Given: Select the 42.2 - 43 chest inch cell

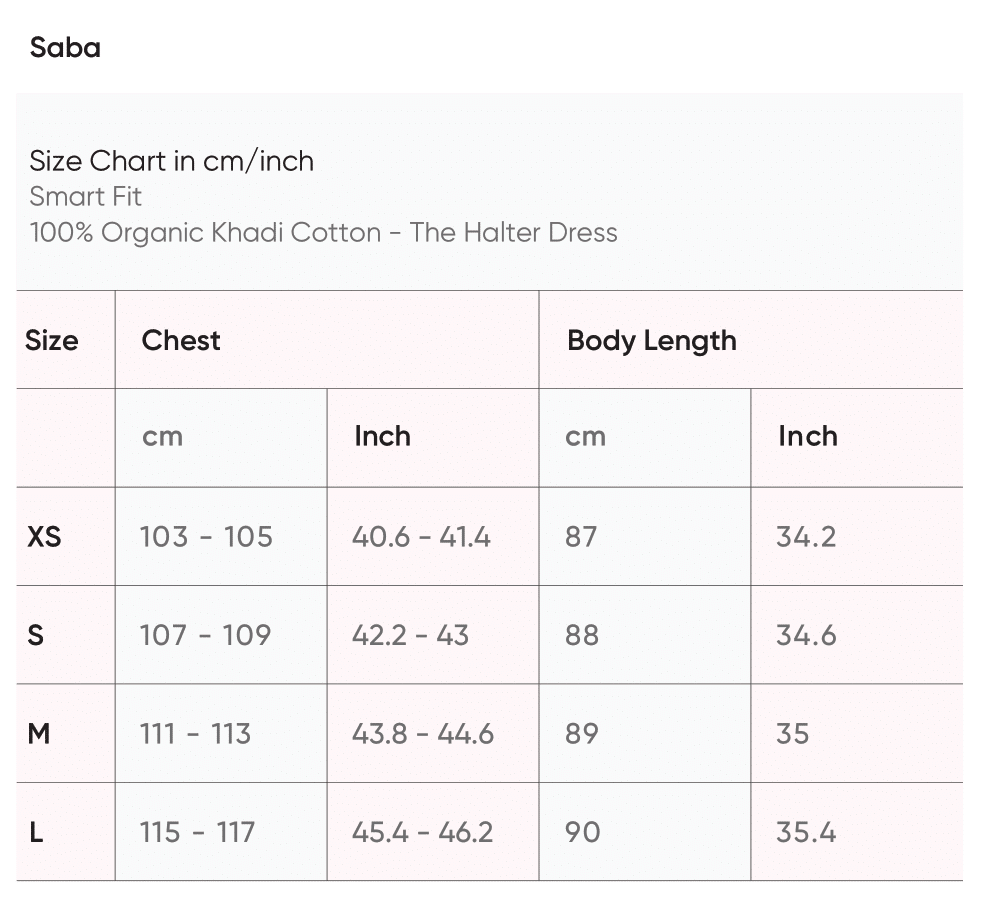Looking at the screenshot, I should click(410, 635).
